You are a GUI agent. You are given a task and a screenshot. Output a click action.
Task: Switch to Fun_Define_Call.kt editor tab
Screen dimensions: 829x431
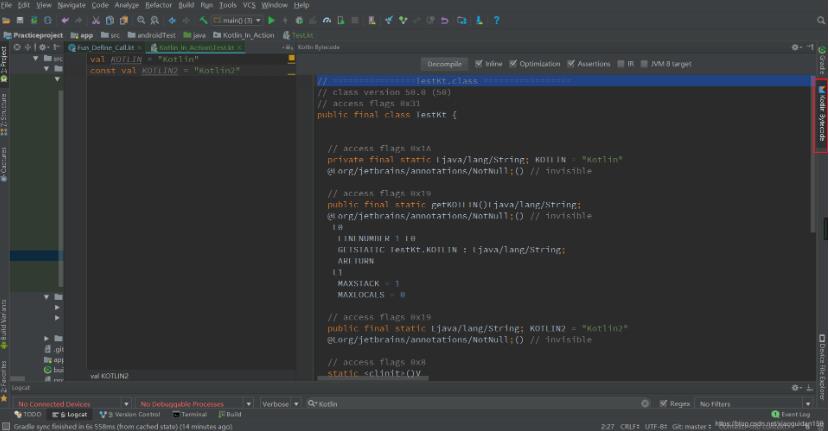pos(104,47)
